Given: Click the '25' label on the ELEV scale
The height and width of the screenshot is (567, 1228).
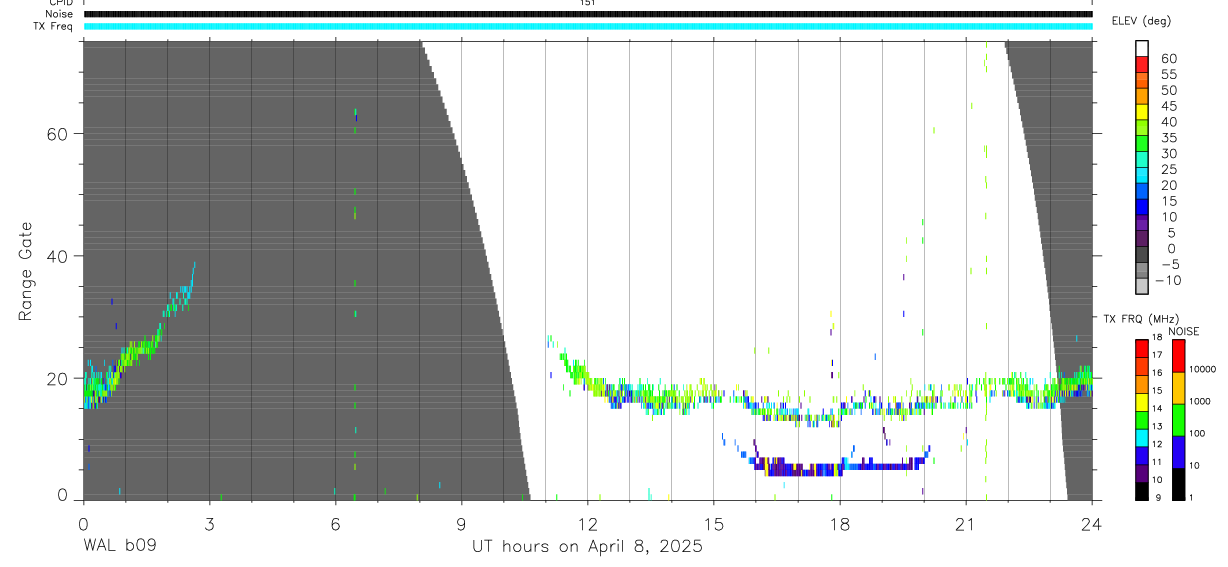Looking at the screenshot, I should point(1168,170).
